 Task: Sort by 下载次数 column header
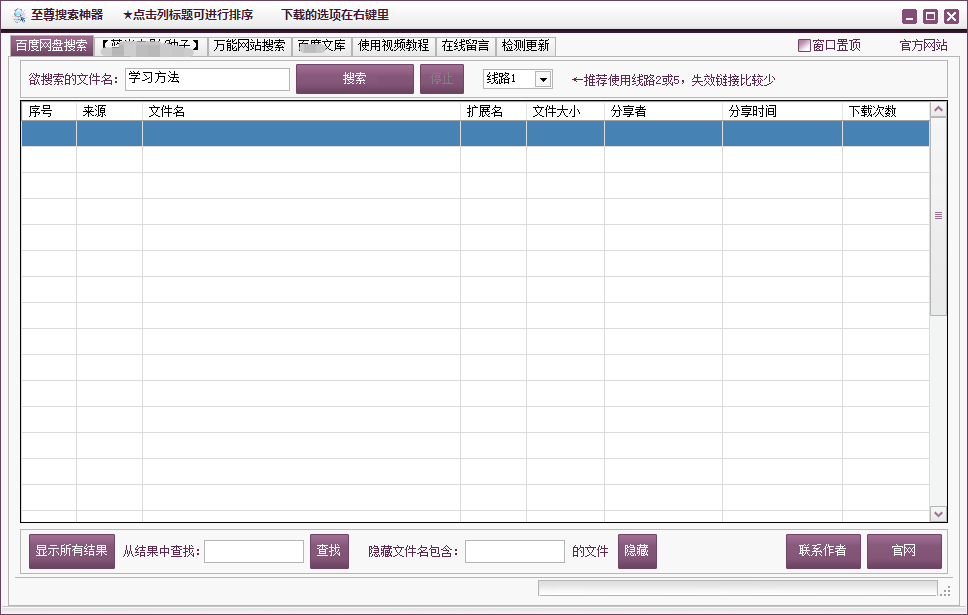pos(886,111)
